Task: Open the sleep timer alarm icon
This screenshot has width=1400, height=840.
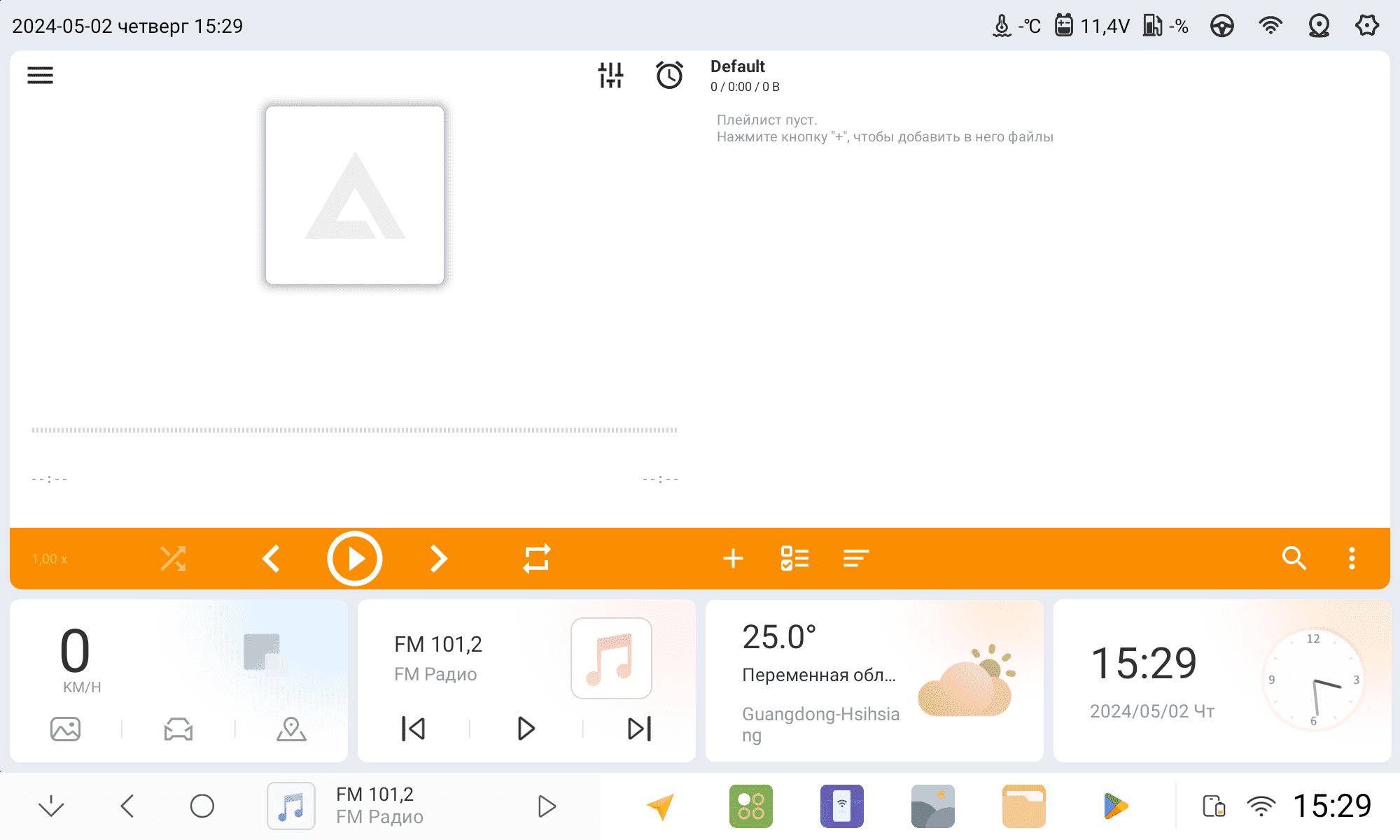Action: [x=669, y=75]
